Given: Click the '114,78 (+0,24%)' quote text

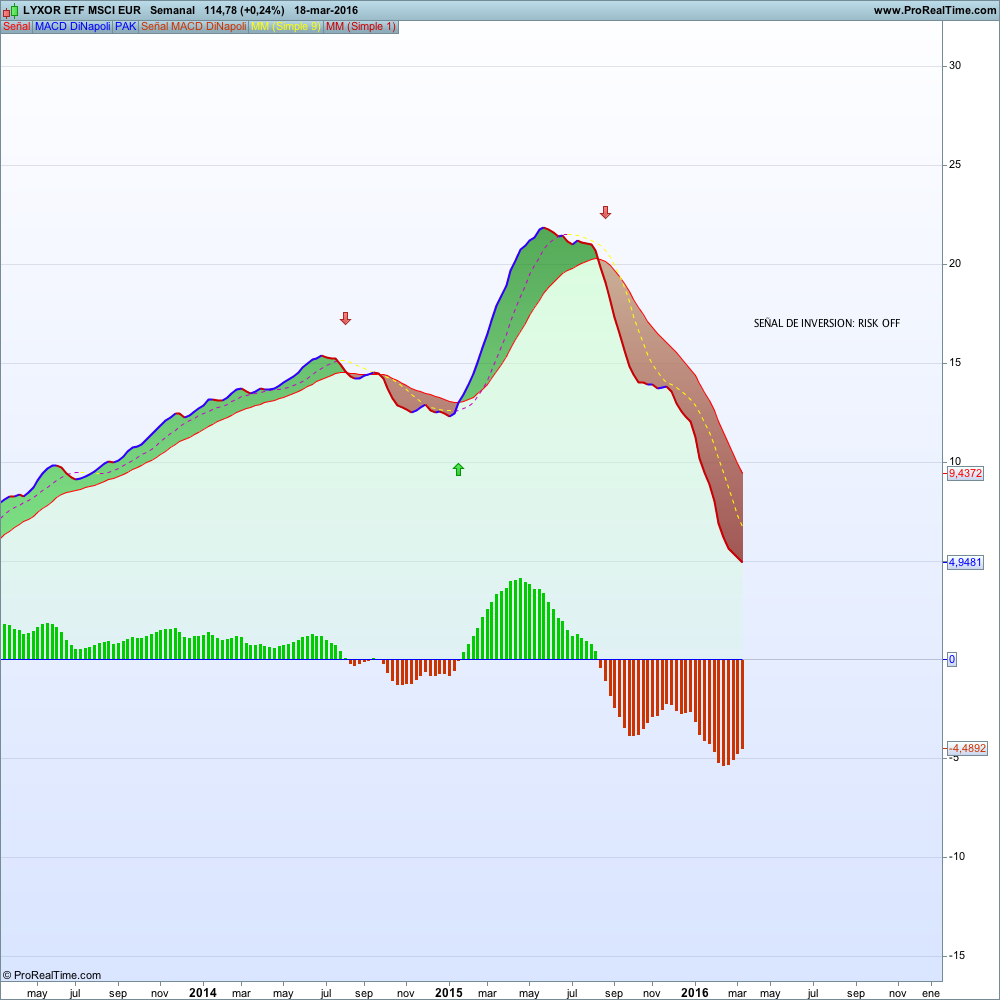Looking at the screenshot, I should pos(244,10).
